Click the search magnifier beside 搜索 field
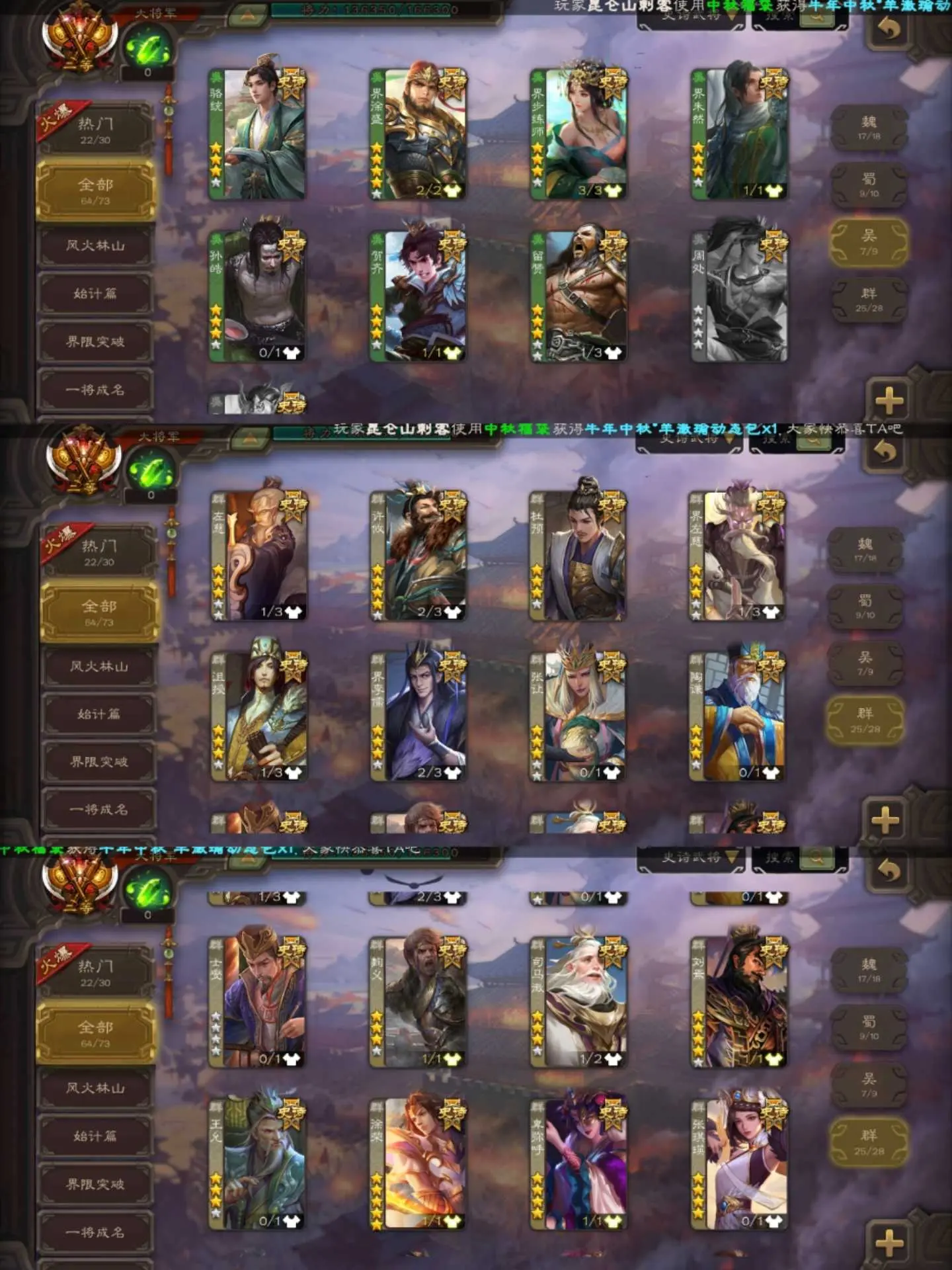 coord(817,857)
